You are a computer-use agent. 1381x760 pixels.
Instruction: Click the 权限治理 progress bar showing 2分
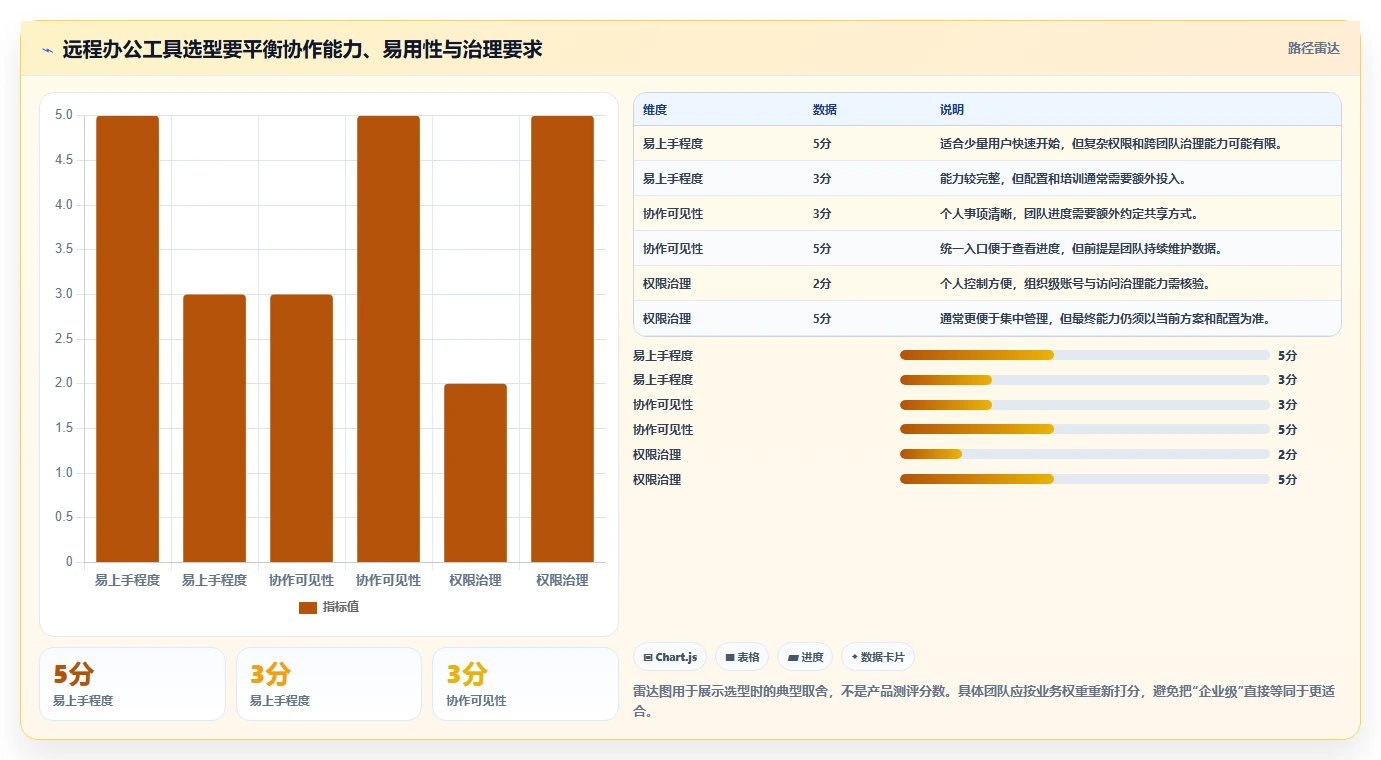coord(1085,454)
